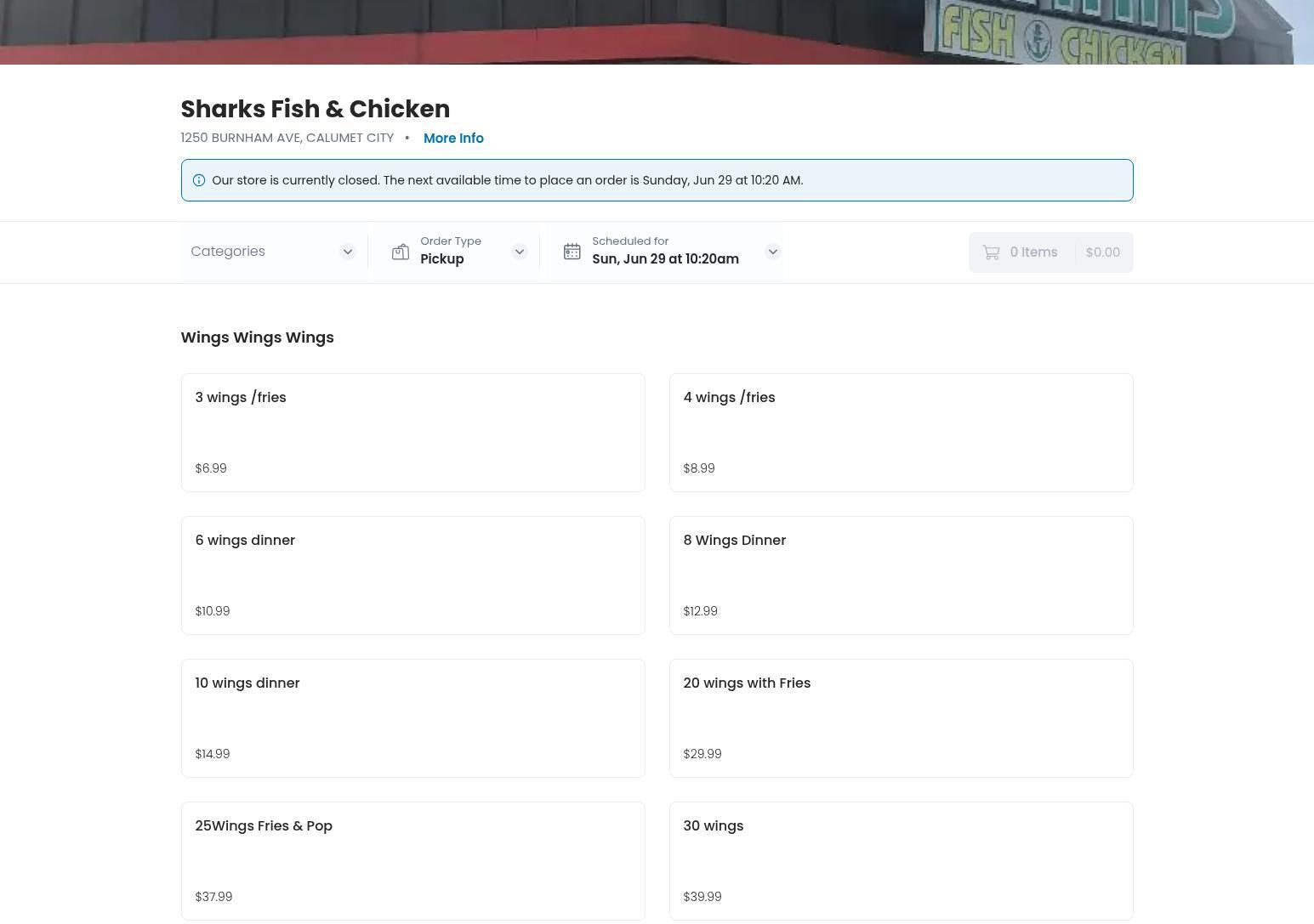Open the cart showing 0 Items
The height and width of the screenshot is (924, 1314).
click(x=1050, y=252)
